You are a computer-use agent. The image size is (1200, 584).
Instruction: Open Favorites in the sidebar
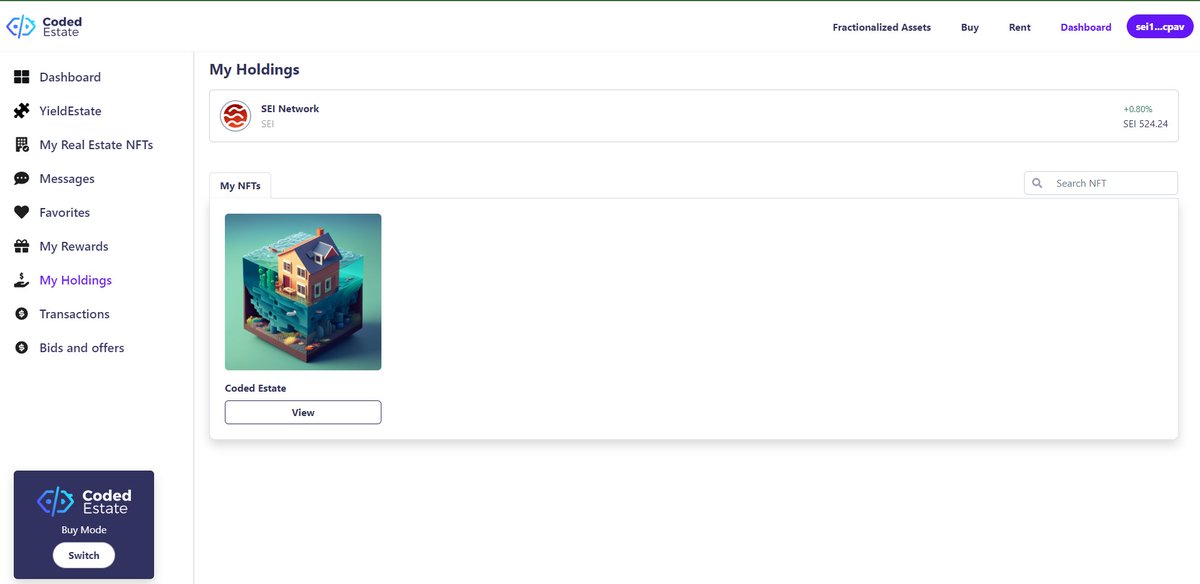tap(65, 213)
